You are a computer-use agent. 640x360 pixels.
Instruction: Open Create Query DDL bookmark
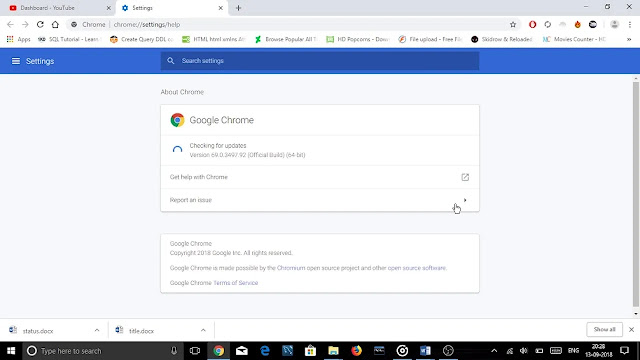142,39
